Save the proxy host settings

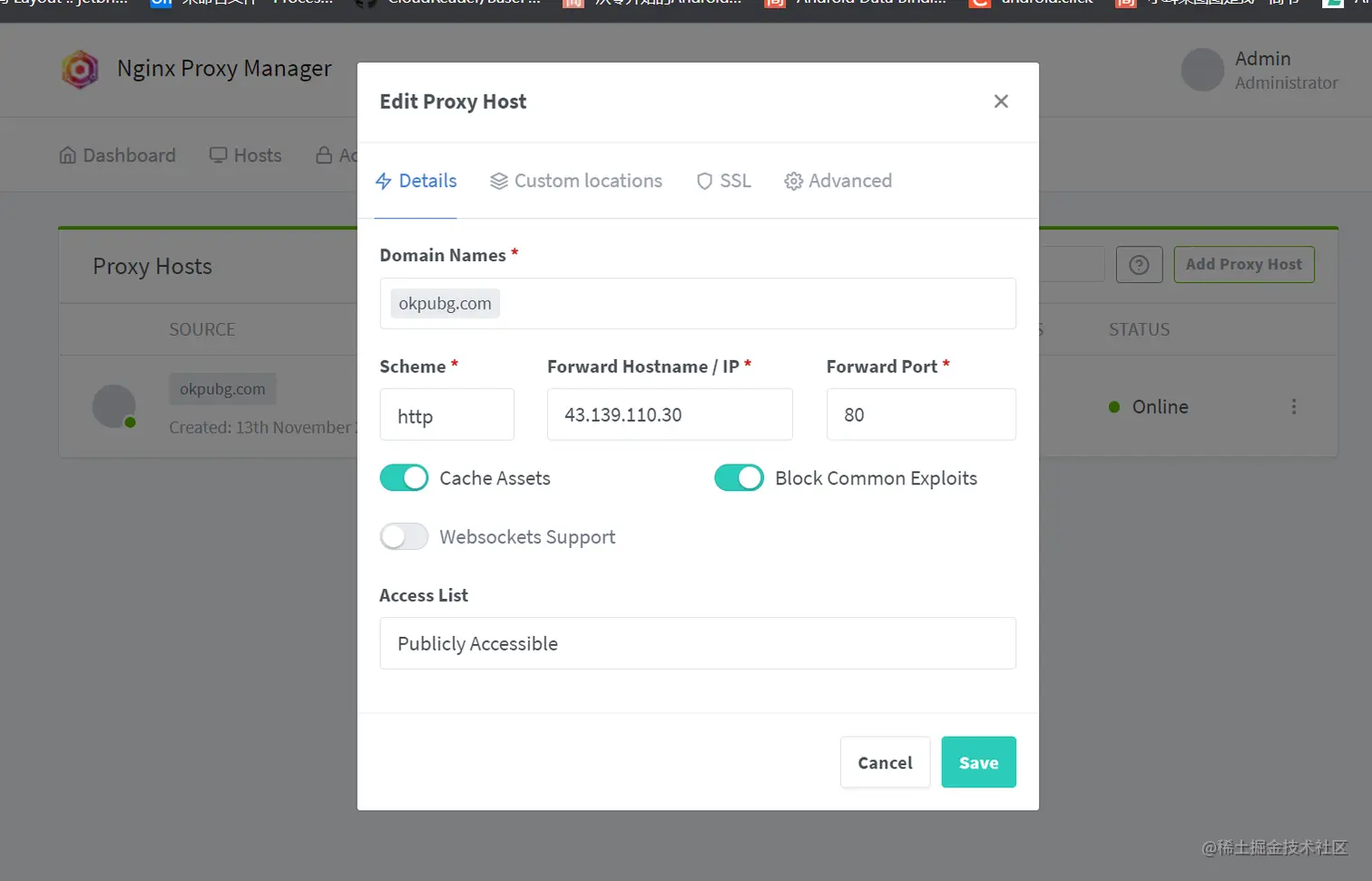click(x=978, y=762)
